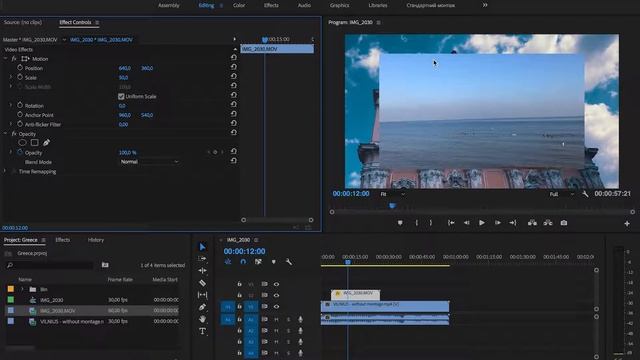The height and width of the screenshot is (360, 640).
Task: Switch to Effects workspace
Action: tap(271, 5)
